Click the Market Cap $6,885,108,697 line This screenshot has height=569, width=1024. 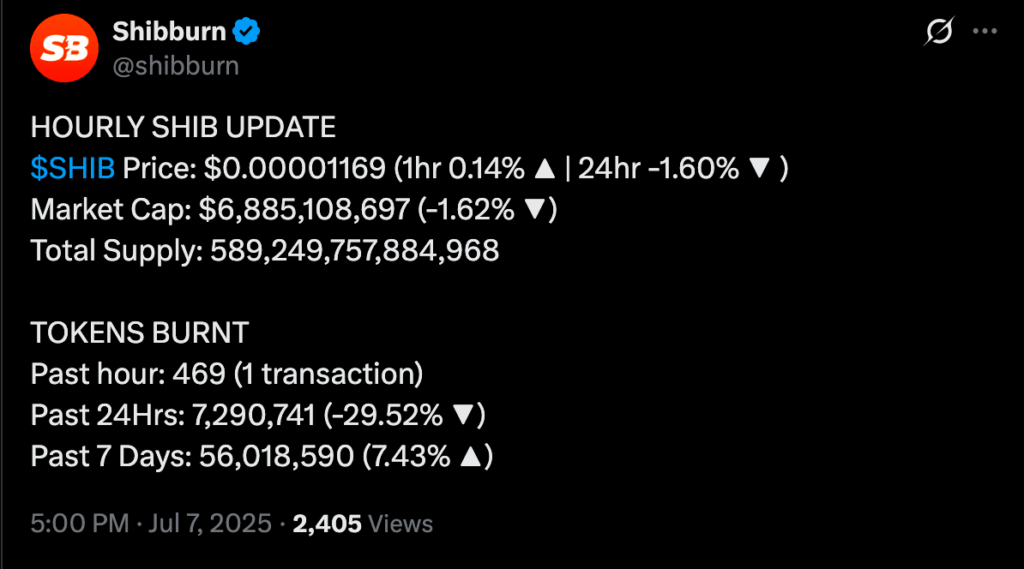[294, 210]
